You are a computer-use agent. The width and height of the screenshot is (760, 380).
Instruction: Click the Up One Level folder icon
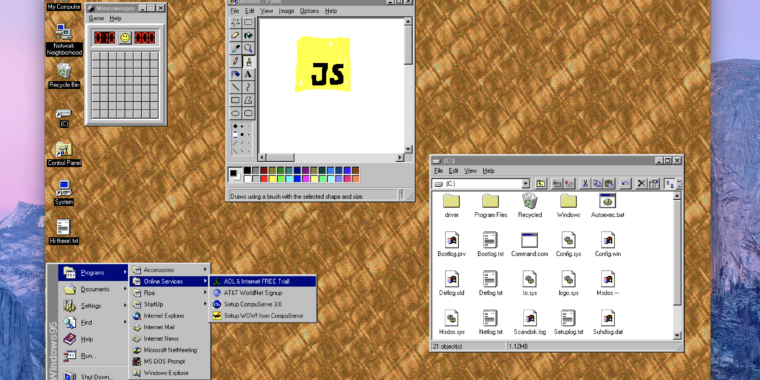click(x=541, y=184)
